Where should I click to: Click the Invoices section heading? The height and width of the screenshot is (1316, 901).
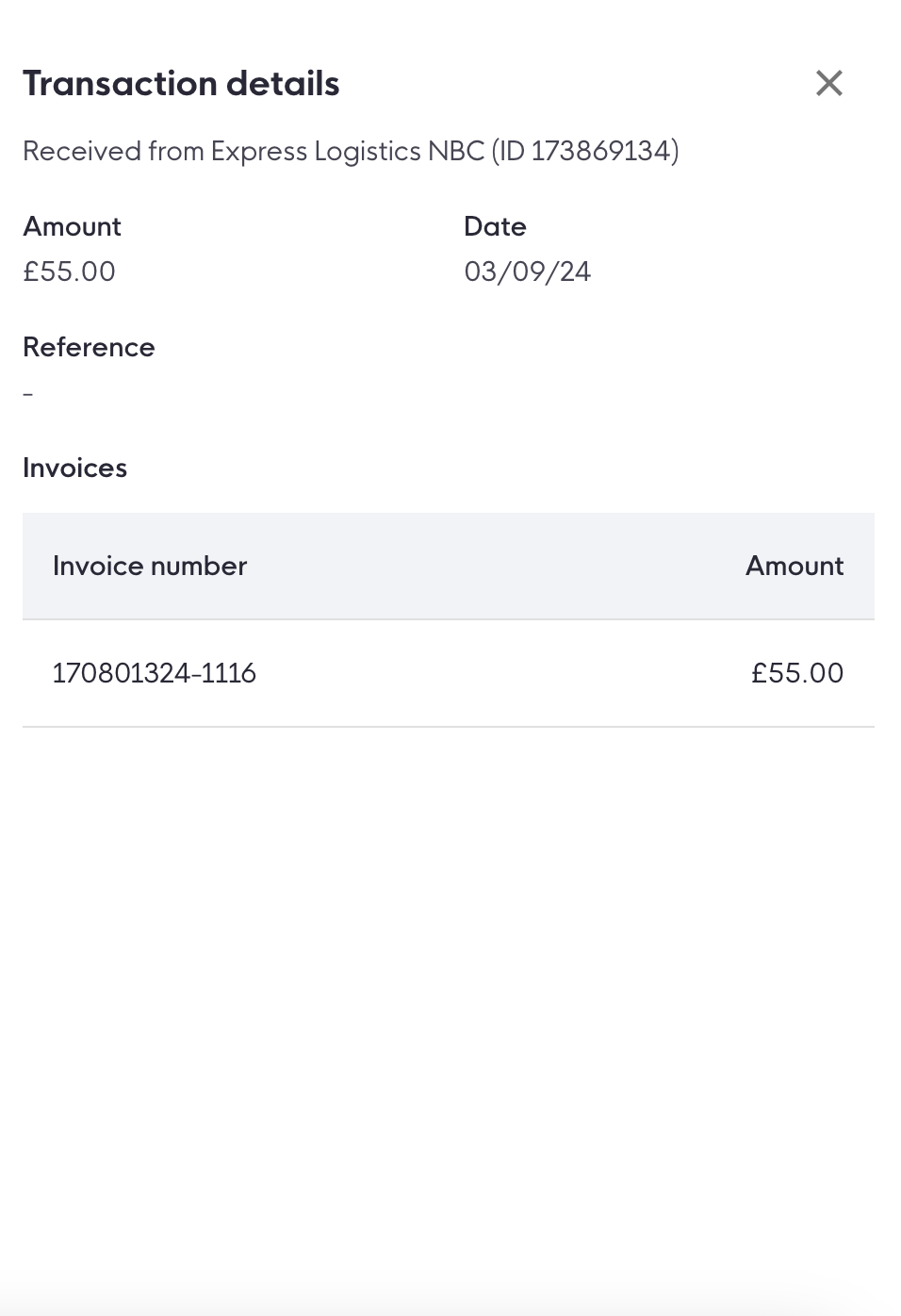click(x=74, y=468)
